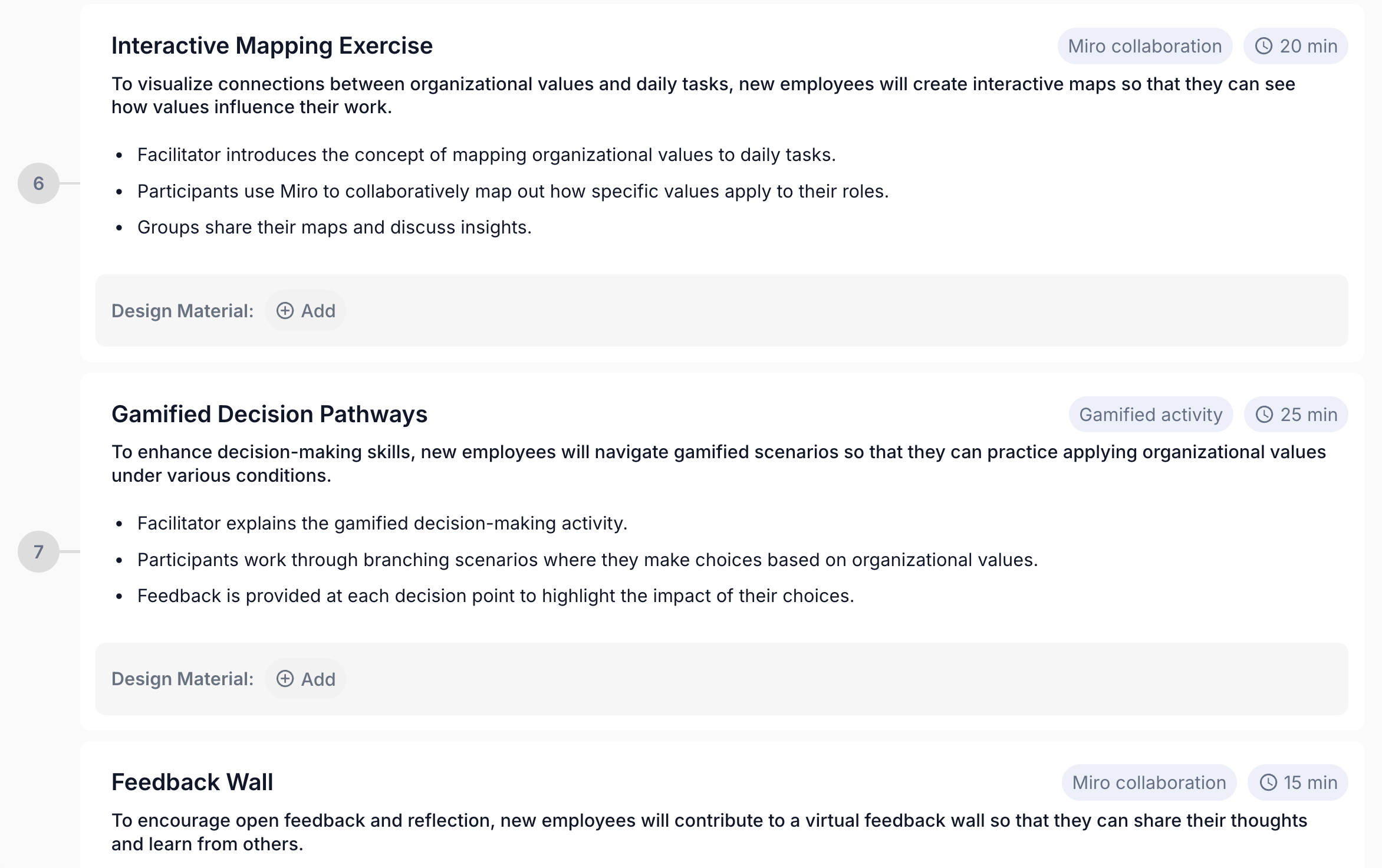The width and height of the screenshot is (1382, 868).
Task: Add design material to Interactive Mapping Exercise
Action: pos(305,311)
